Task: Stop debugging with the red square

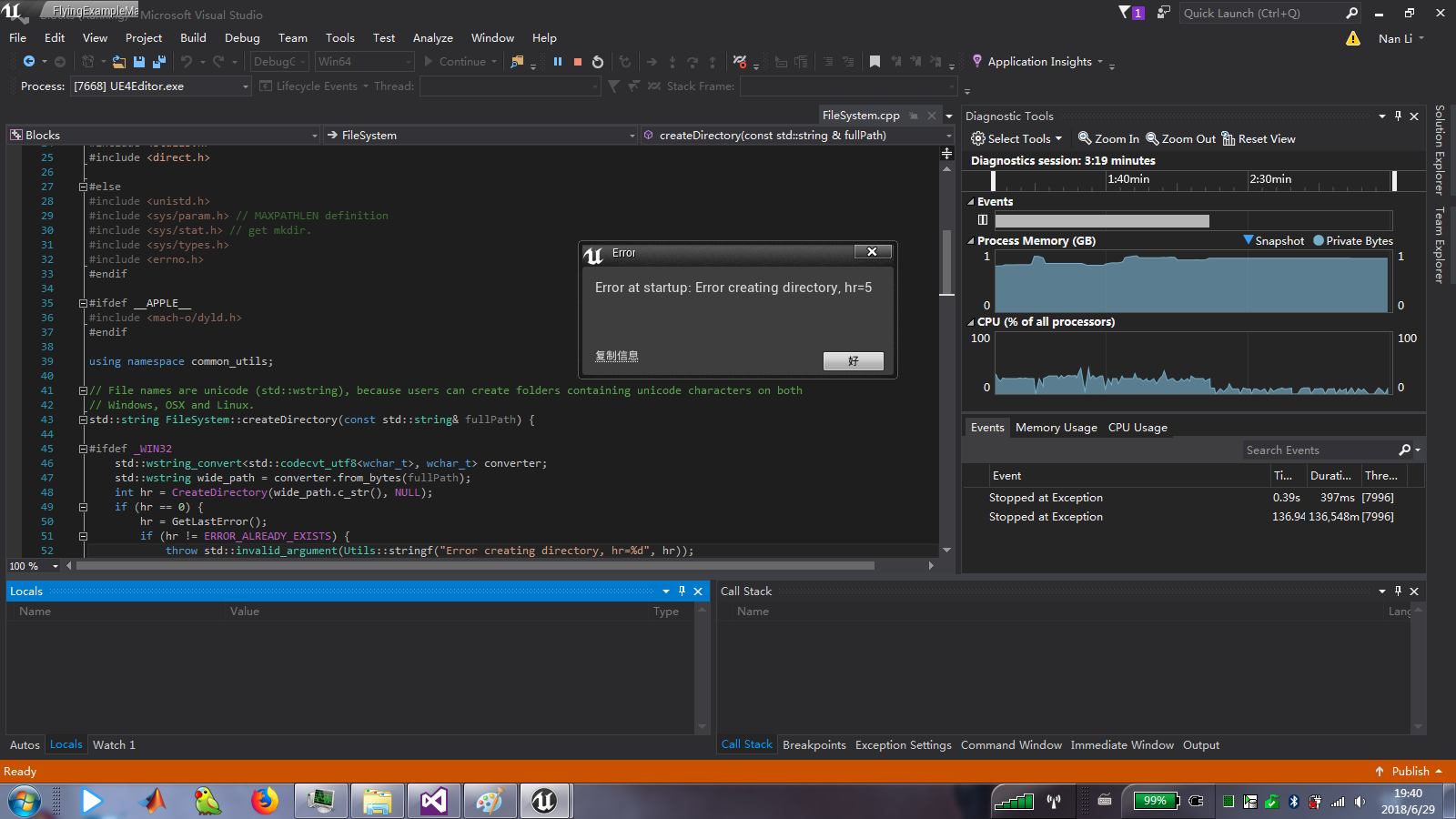Action: coord(578,61)
